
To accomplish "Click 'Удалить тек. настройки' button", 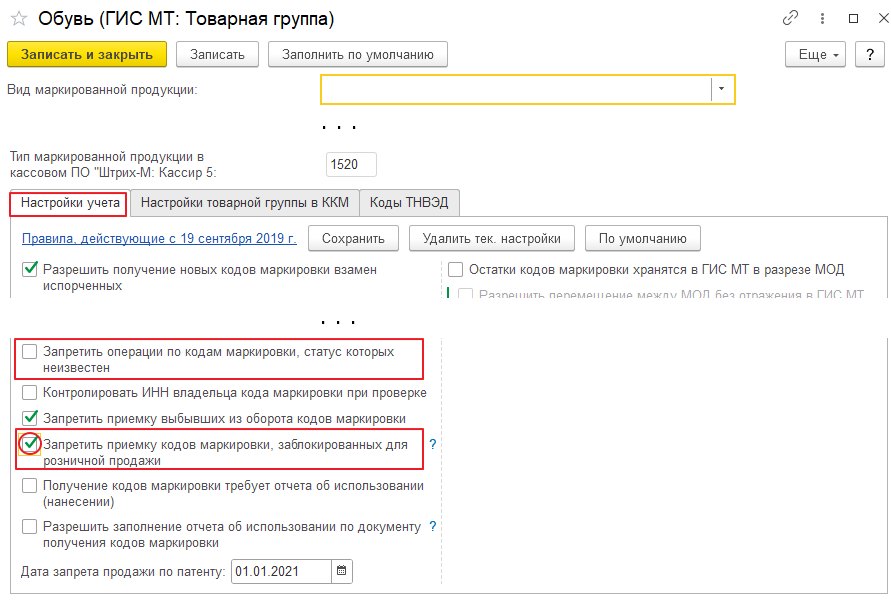I will click(492, 239).
